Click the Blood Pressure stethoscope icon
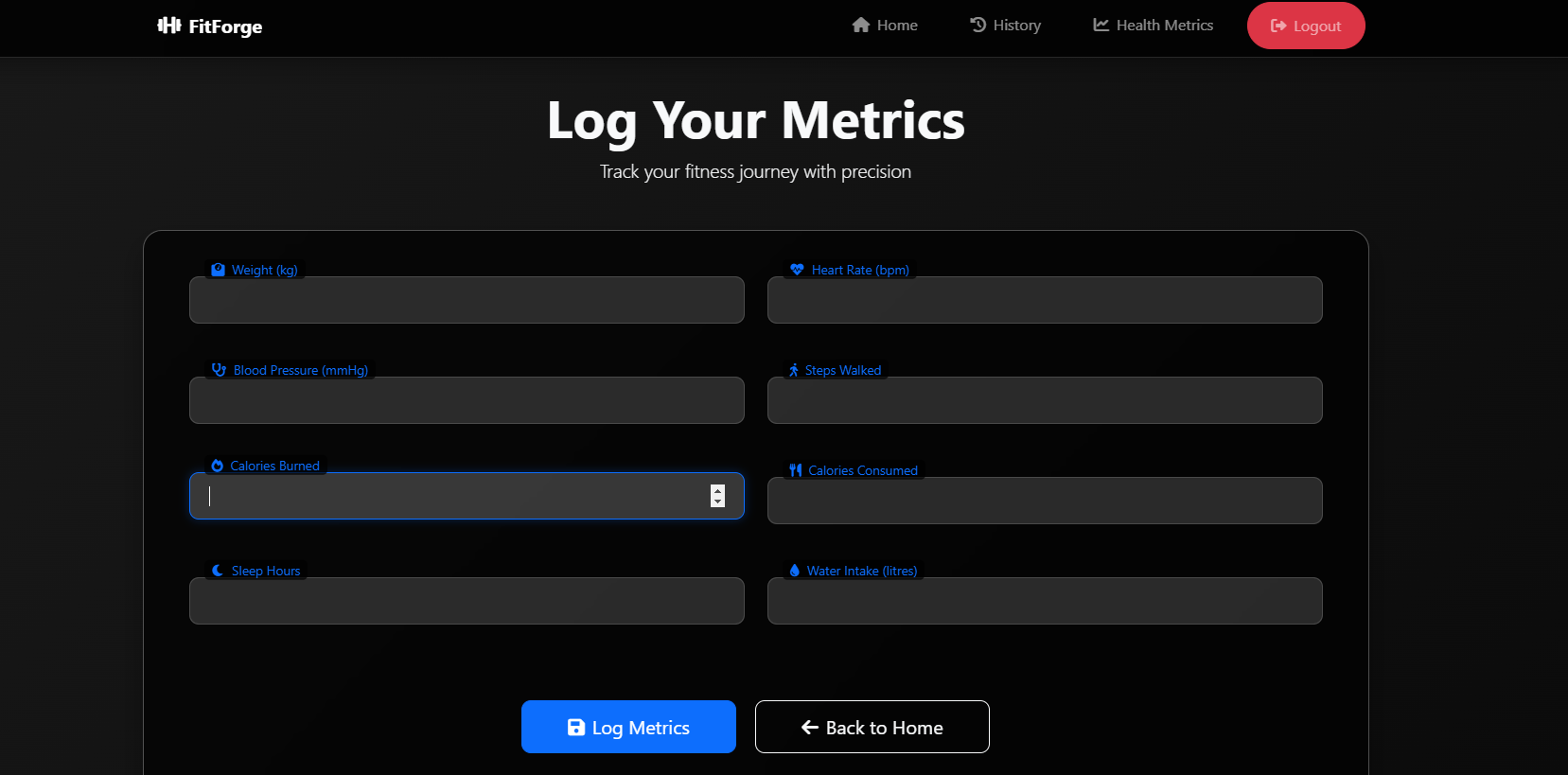 tap(219, 370)
